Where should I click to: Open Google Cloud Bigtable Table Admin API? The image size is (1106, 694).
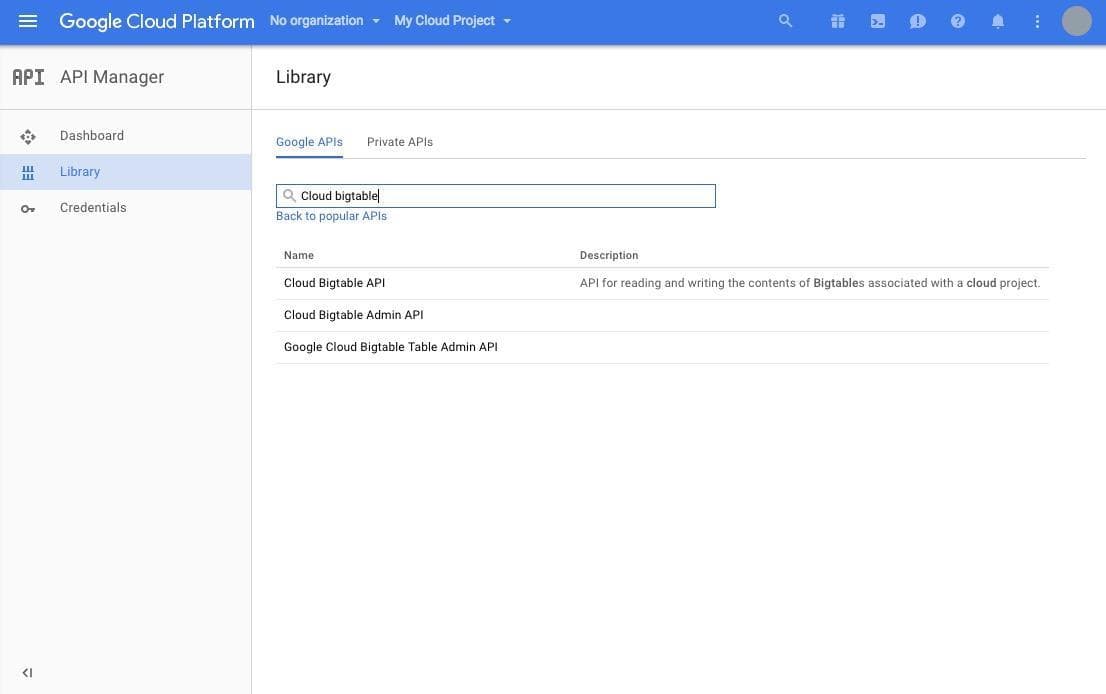[391, 347]
